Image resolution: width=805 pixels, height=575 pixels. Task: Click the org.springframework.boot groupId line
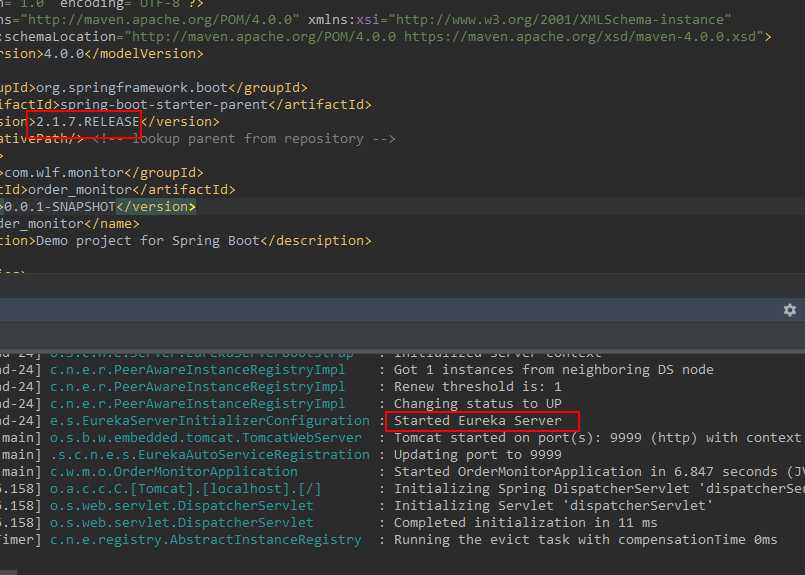pos(154,88)
